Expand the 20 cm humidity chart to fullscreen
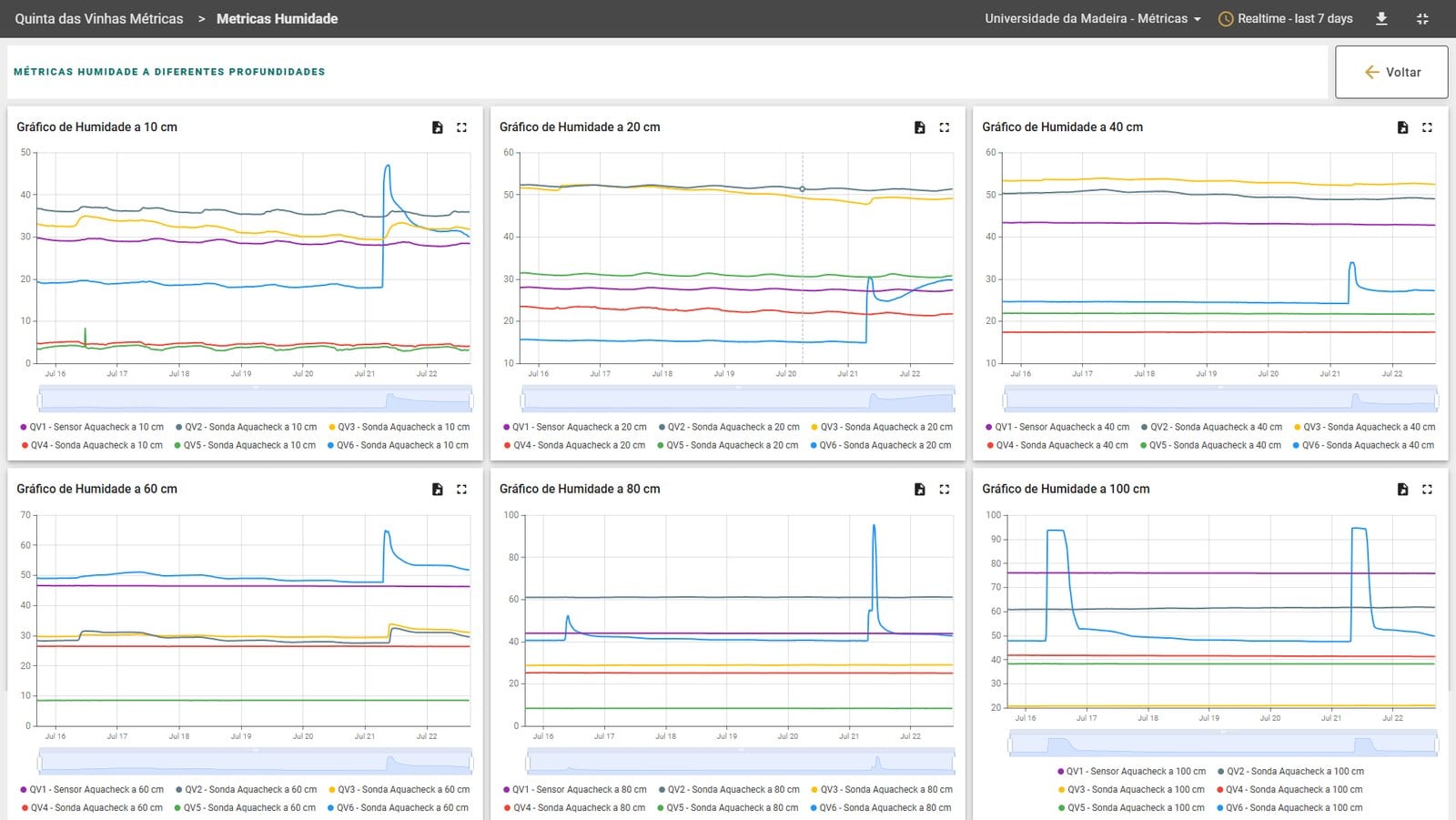Screen dimensions: 1456x820 click(x=945, y=127)
